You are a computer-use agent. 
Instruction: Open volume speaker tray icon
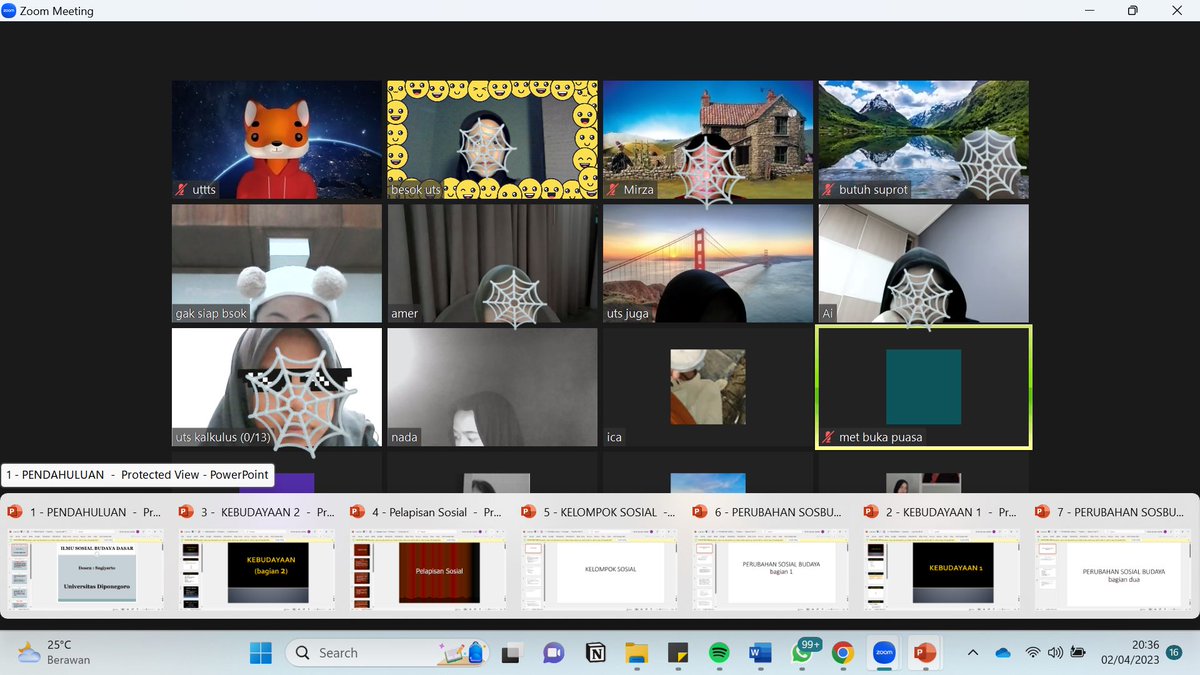(1055, 653)
